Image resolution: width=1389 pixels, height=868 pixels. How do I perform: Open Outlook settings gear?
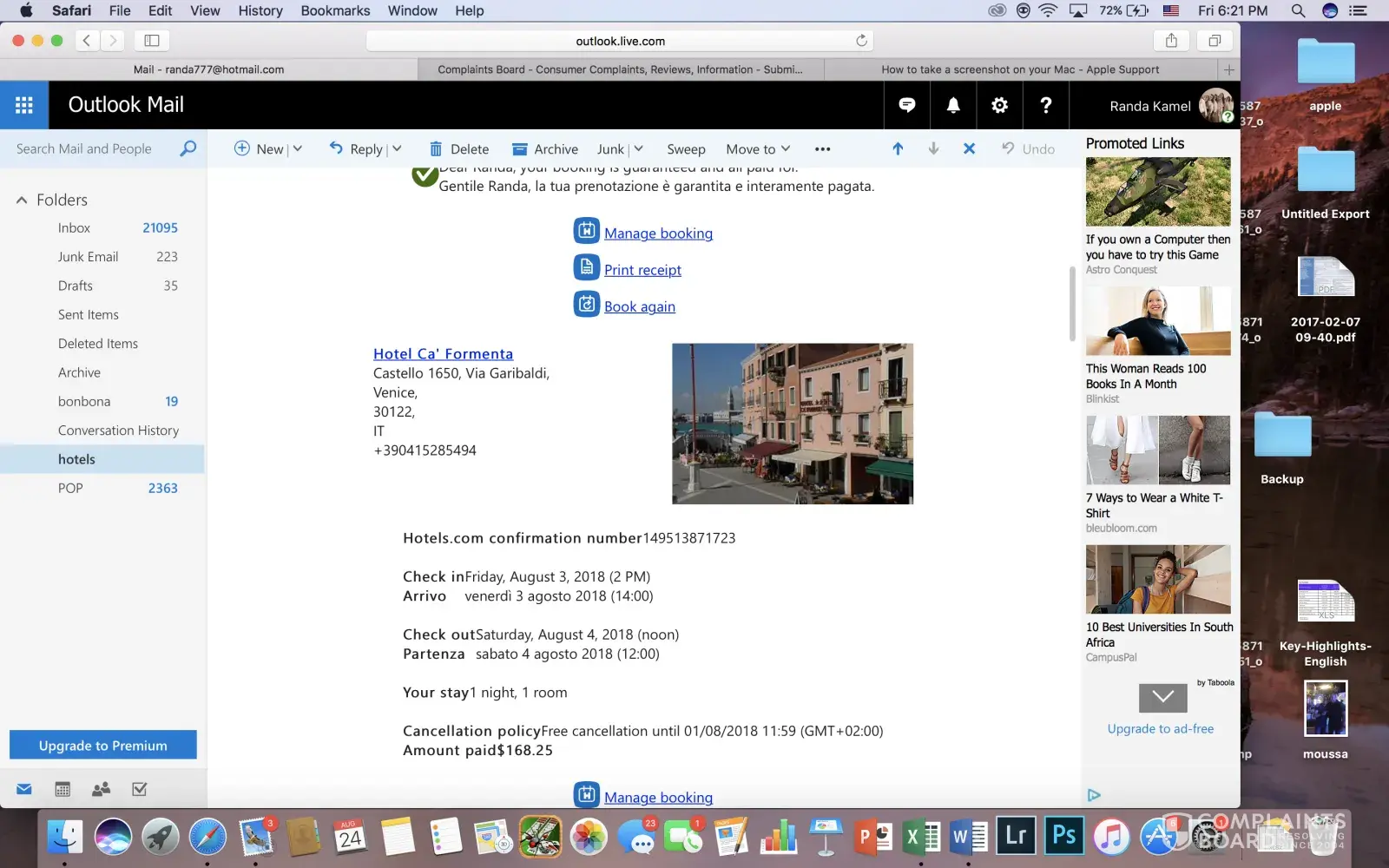pyautogui.click(x=999, y=105)
